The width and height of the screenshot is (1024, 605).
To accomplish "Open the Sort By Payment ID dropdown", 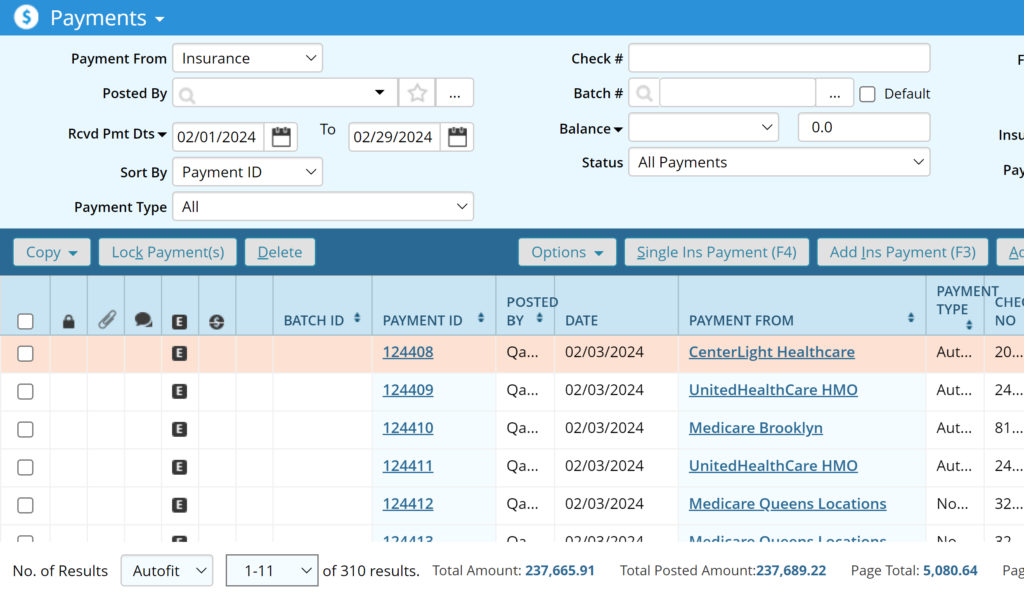I will (x=247, y=172).
